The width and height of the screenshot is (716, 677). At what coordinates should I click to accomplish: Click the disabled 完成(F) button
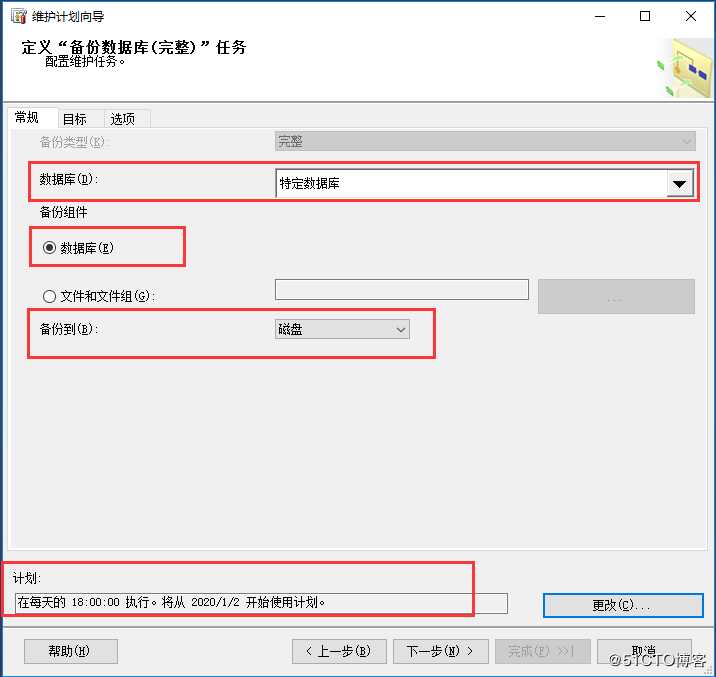543,651
